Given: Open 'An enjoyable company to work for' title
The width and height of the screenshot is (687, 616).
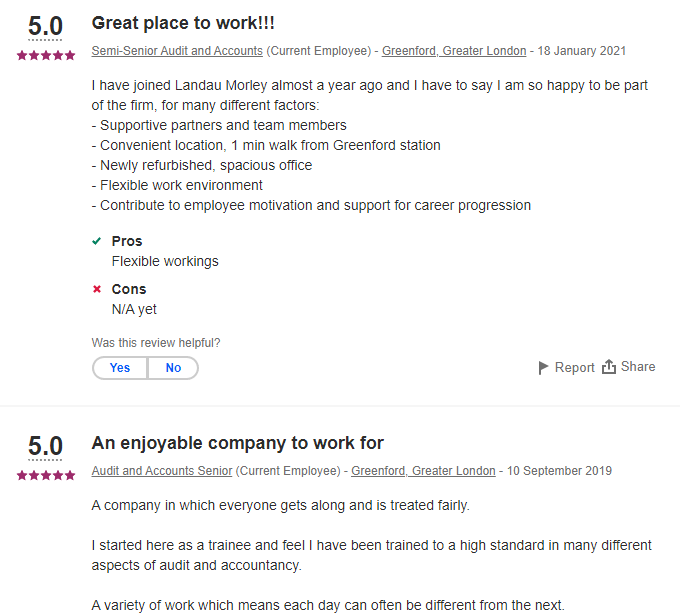Looking at the screenshot, I should click(x=237, y=443).
